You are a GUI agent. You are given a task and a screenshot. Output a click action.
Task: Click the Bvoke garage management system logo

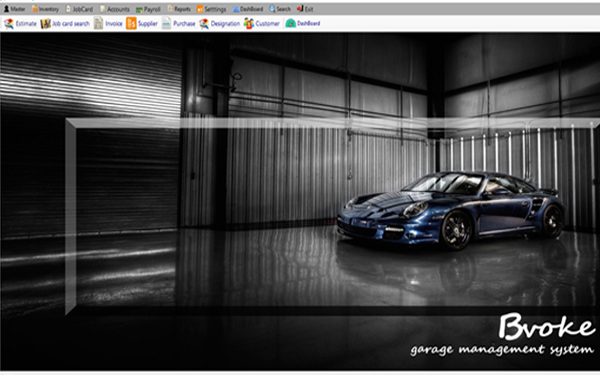point(502,334)
